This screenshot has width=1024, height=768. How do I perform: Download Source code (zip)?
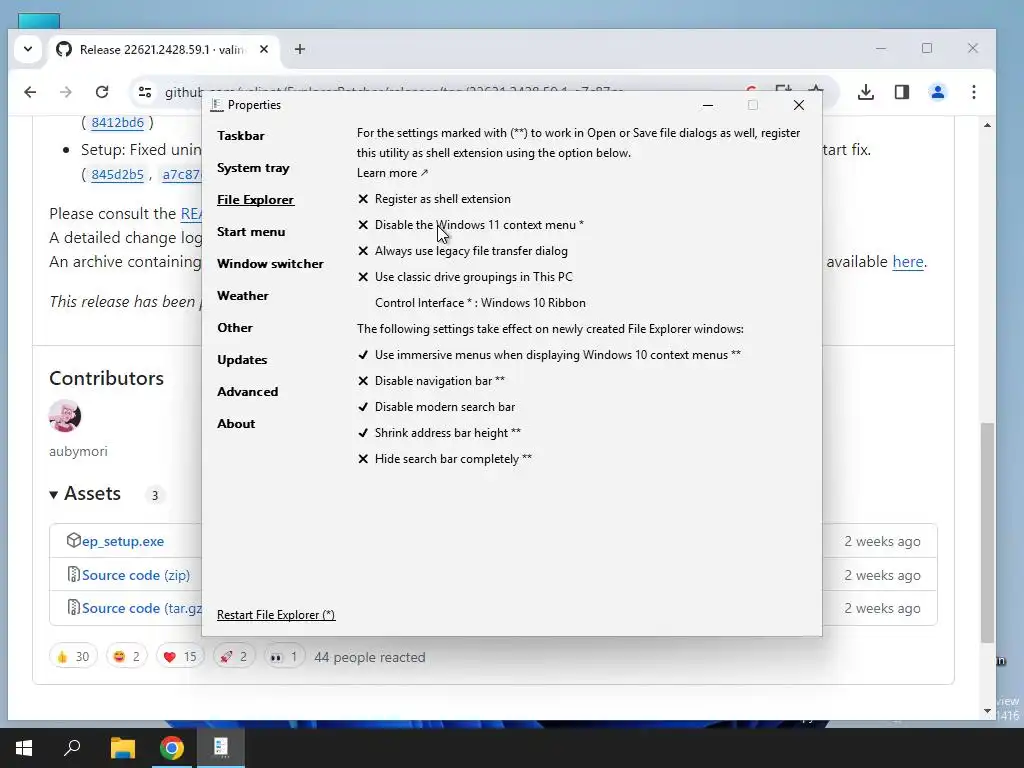pyautogui.click(x=136, y=575)
